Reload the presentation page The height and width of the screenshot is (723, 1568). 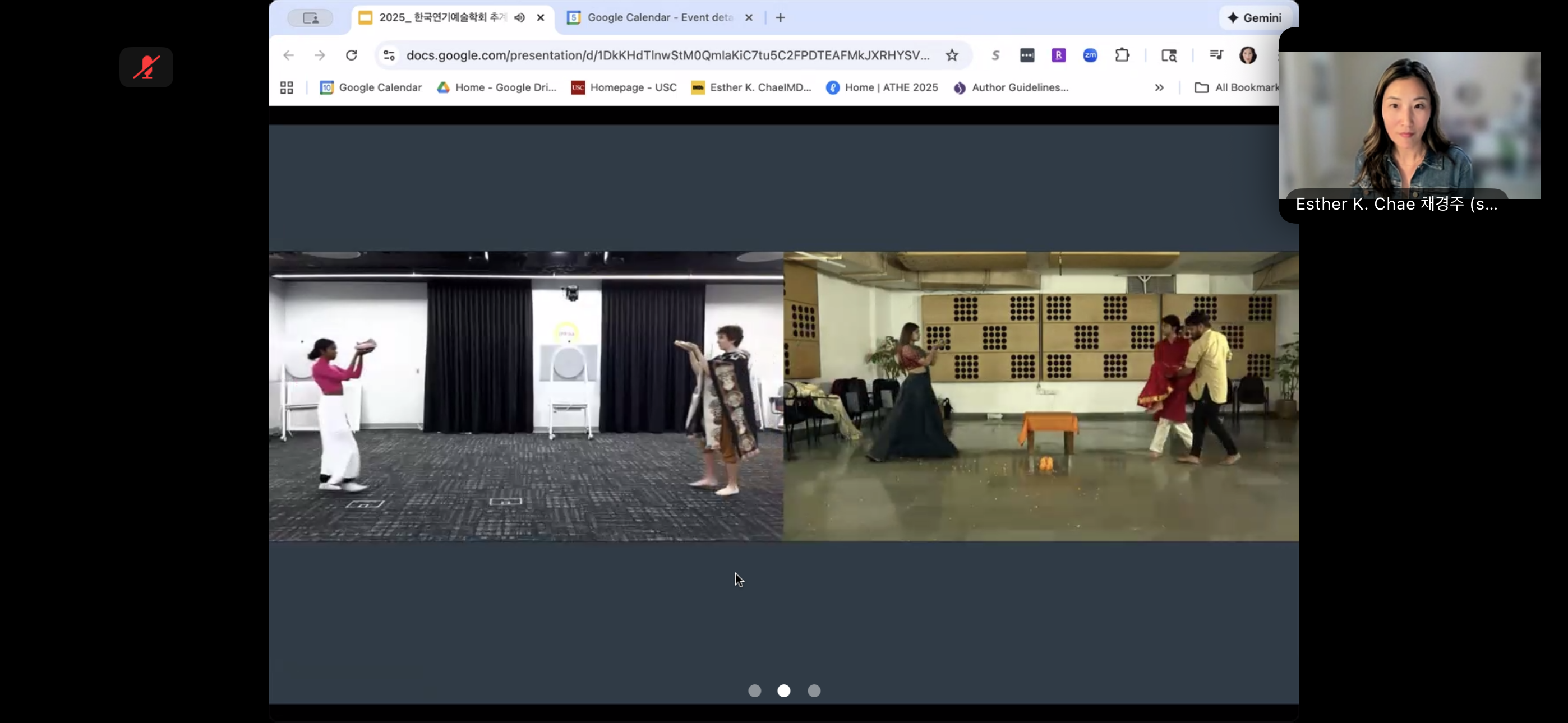pos(351,55)
